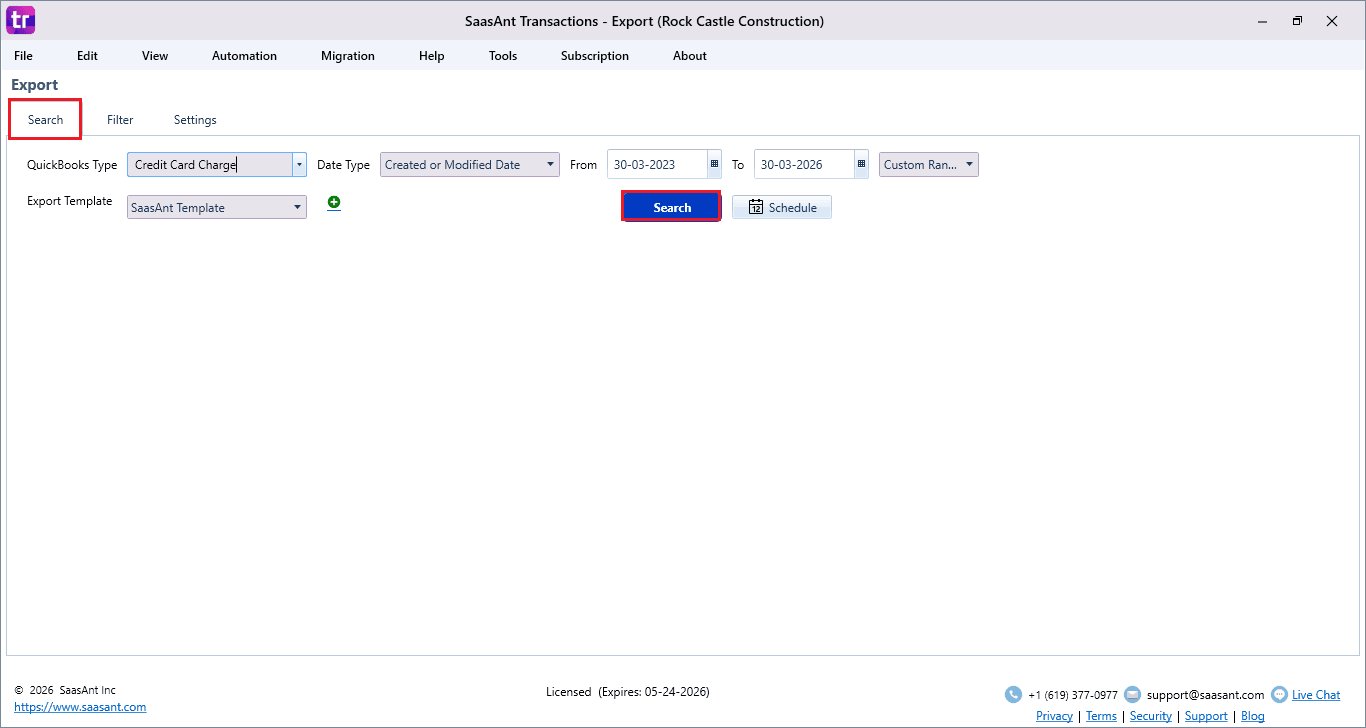Image resolution: width=1366 pixels, height=728 pixels.
Task: Switch to the Filter tab
Action: click(x=120, y=120)
